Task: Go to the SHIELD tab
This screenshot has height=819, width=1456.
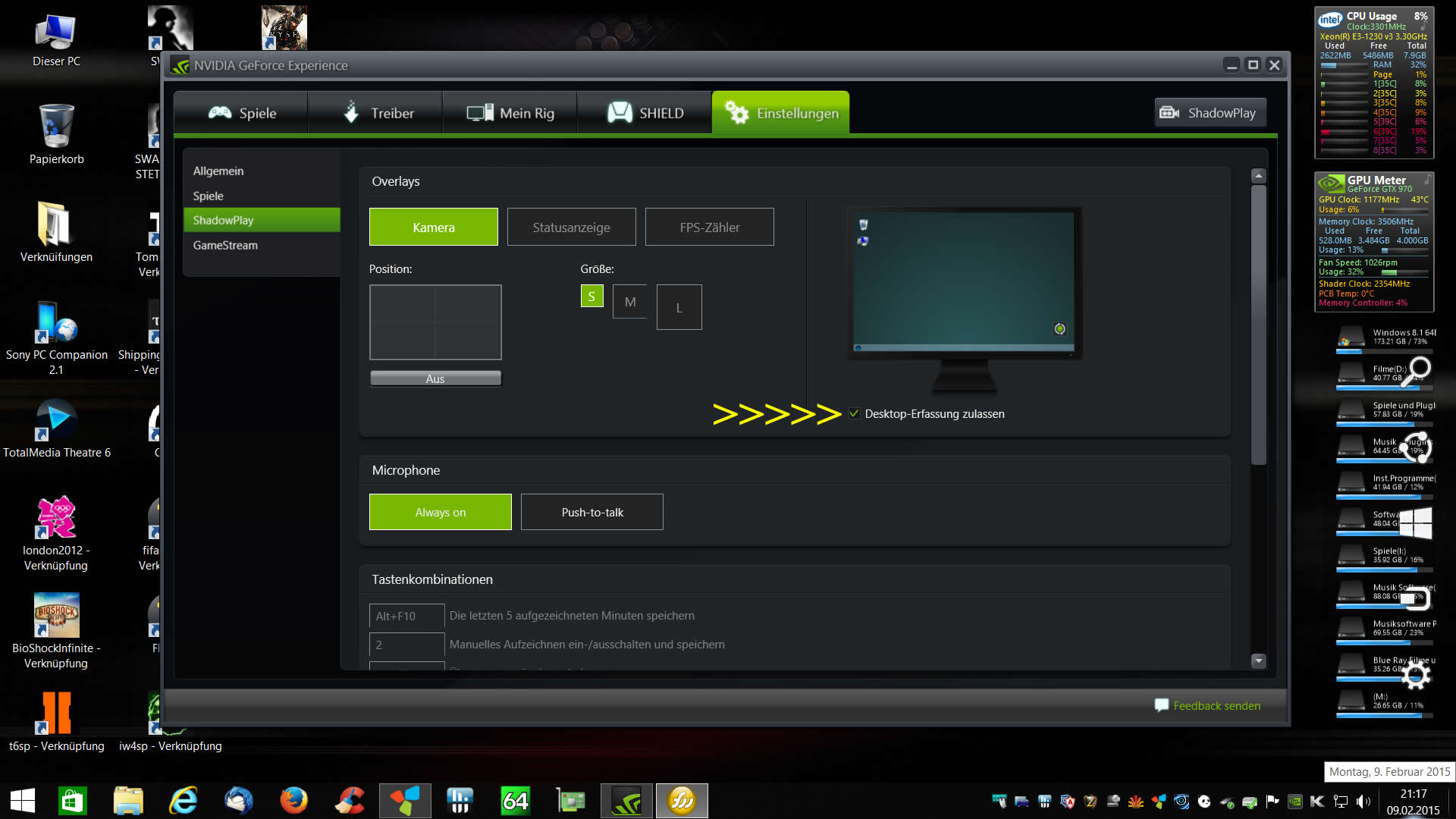Action: [645, 113]
